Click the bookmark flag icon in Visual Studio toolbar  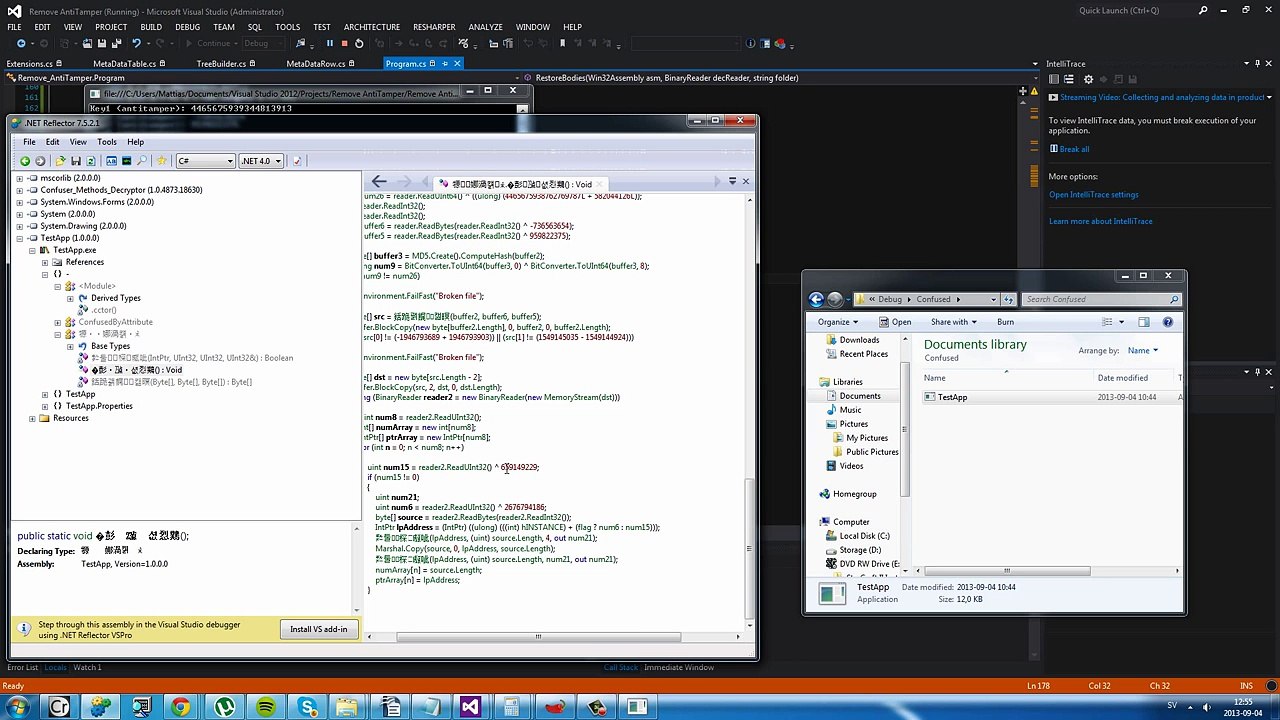pos(562,43)
